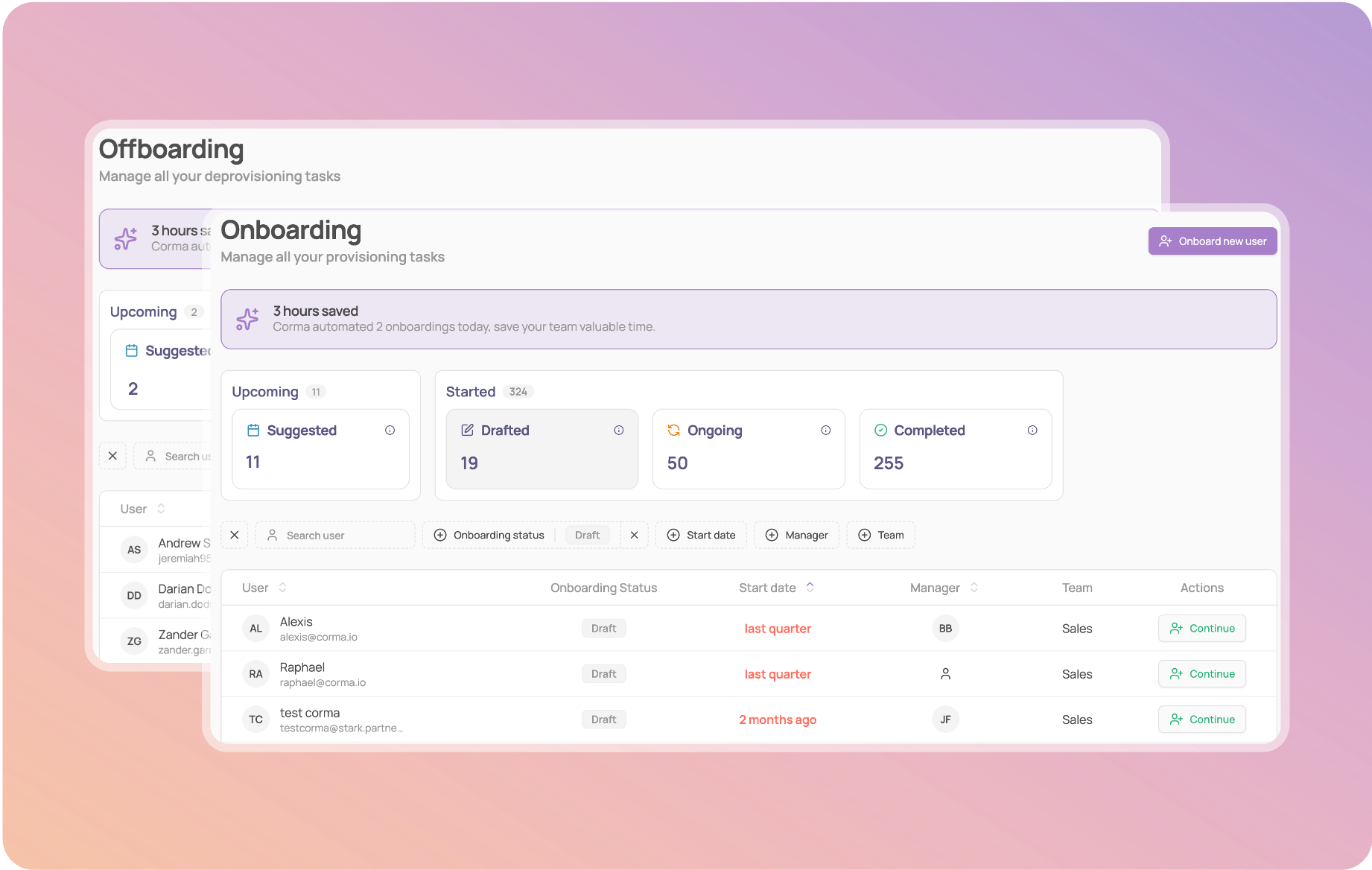Click the info icon on Suggested card
The image size is (1372, 870).
tap(390, 431)
